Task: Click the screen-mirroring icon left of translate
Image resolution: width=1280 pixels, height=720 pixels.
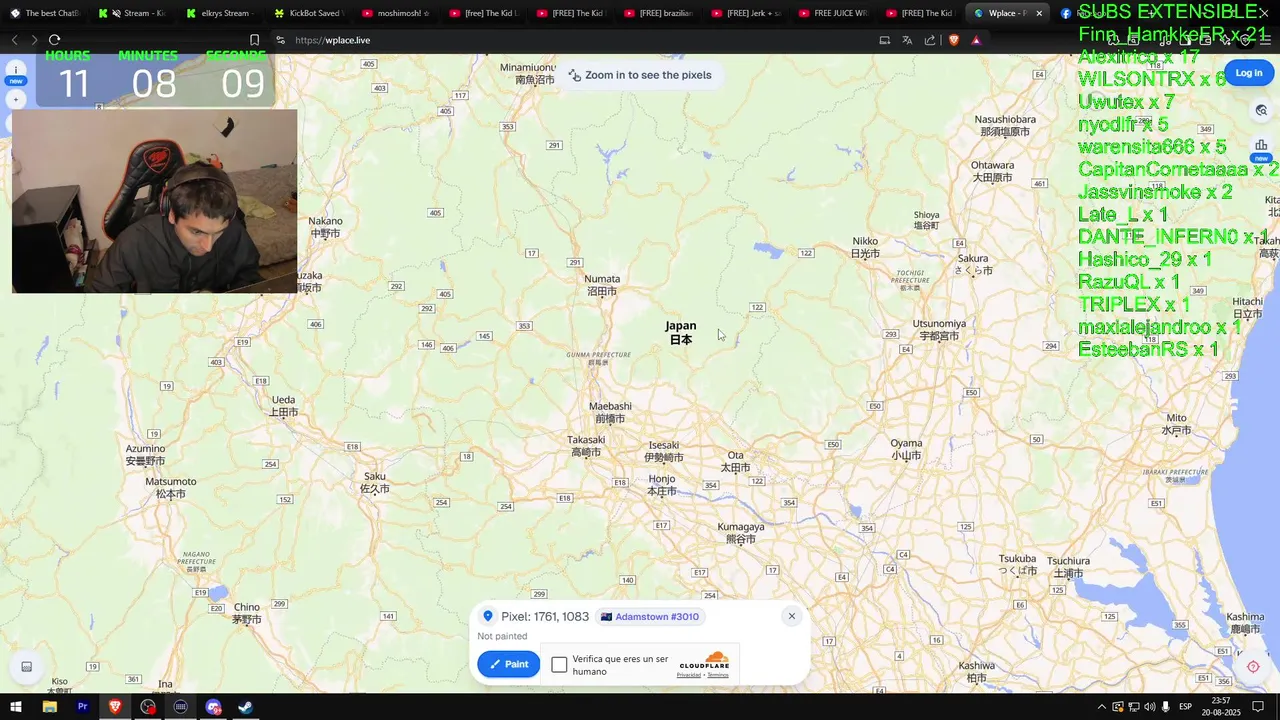Action: coord(884,40)
